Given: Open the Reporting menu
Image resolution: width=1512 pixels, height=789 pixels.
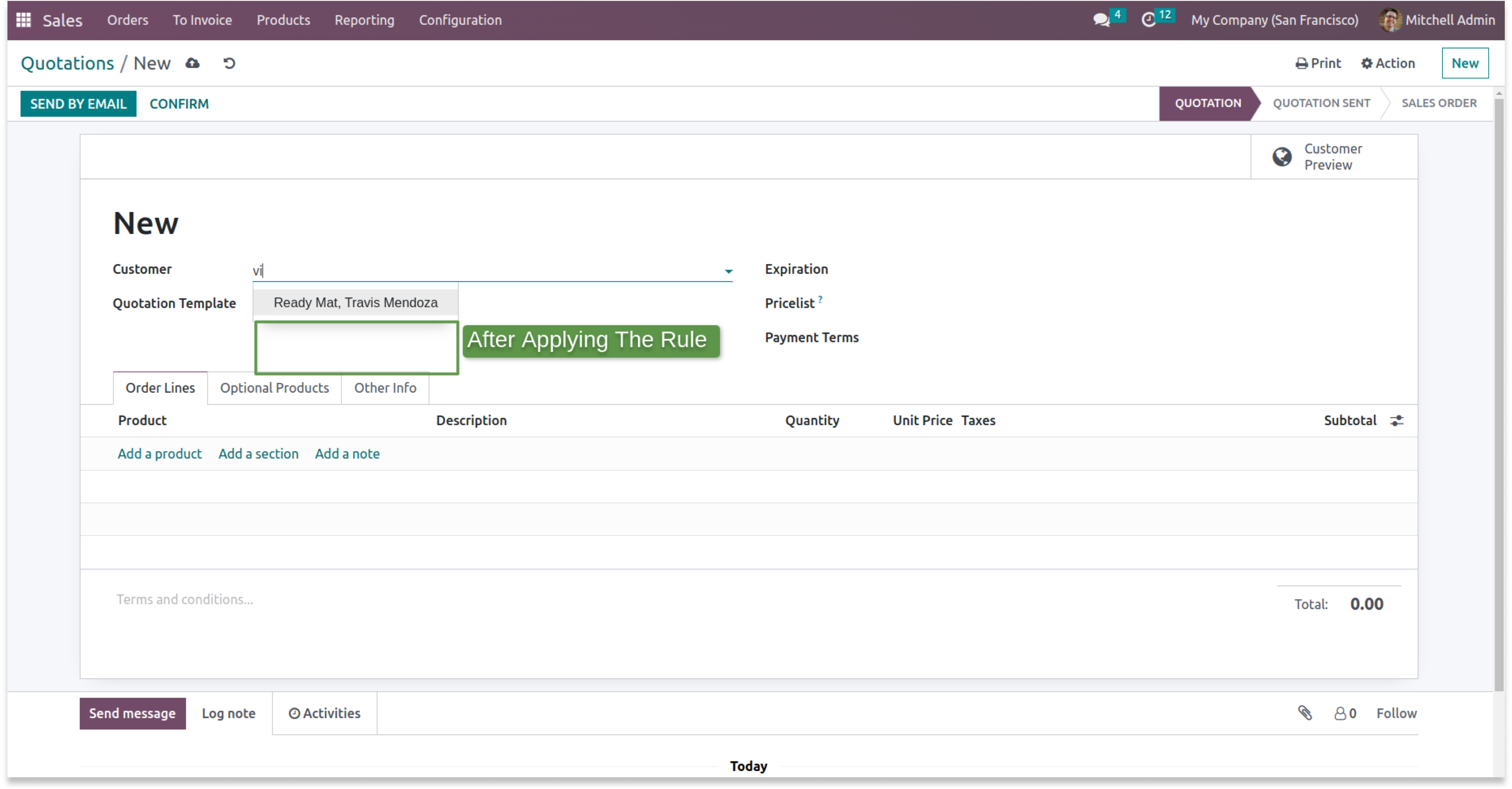Looking at the screenshot, I should [364, 20].
